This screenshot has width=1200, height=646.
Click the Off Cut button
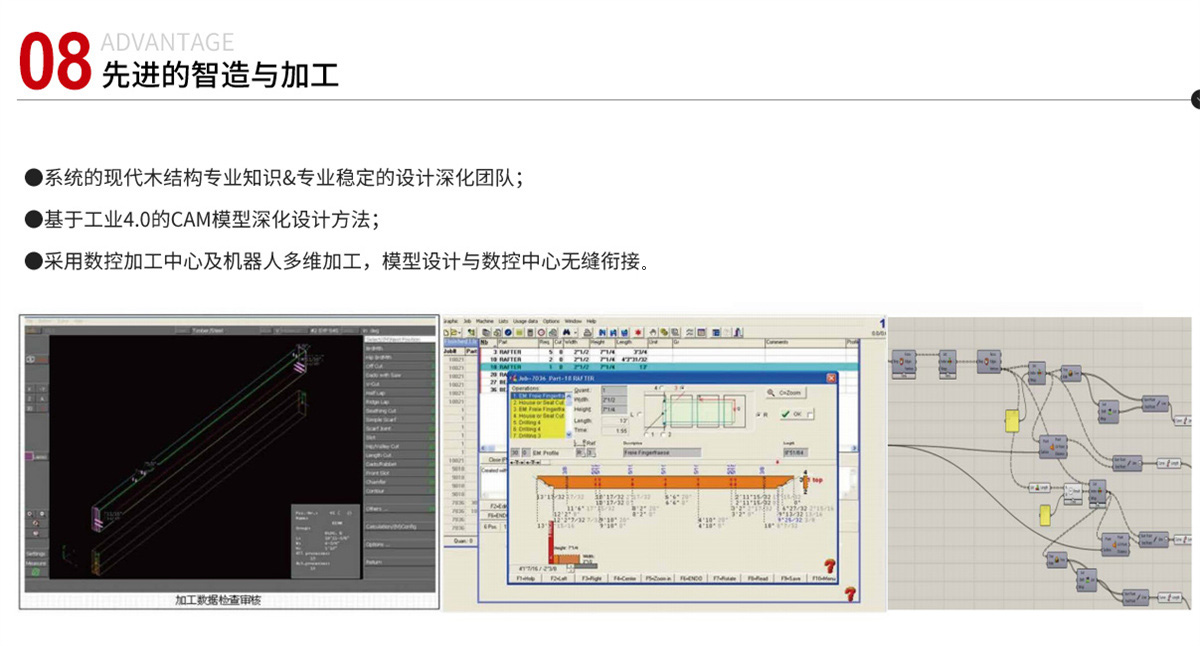tap(400, 366)
